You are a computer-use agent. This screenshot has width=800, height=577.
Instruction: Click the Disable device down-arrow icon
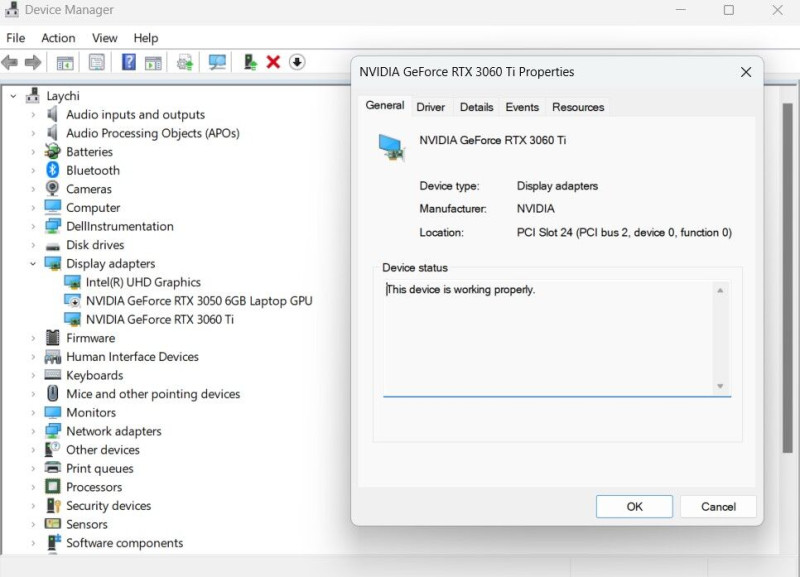(297, 62)
